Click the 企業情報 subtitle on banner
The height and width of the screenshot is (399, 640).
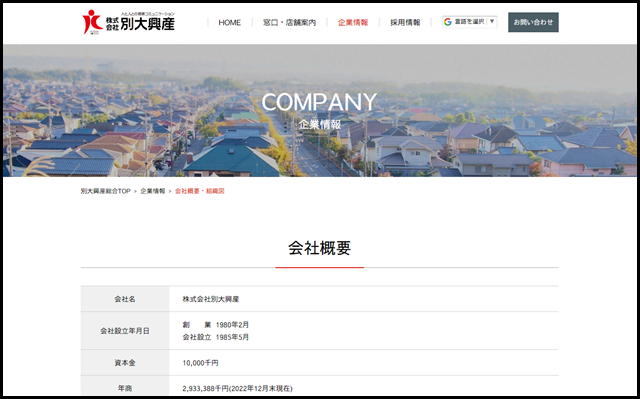click(320, 124)
